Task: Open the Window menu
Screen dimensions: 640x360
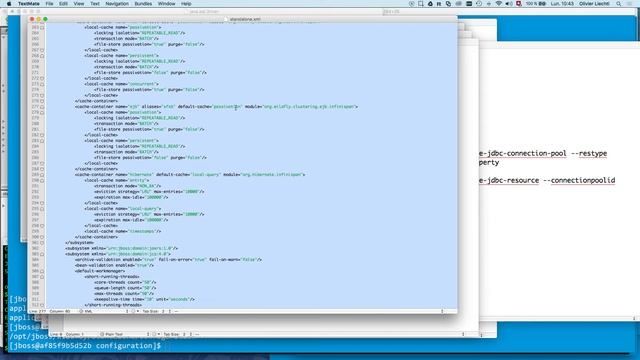Action: 167,4
